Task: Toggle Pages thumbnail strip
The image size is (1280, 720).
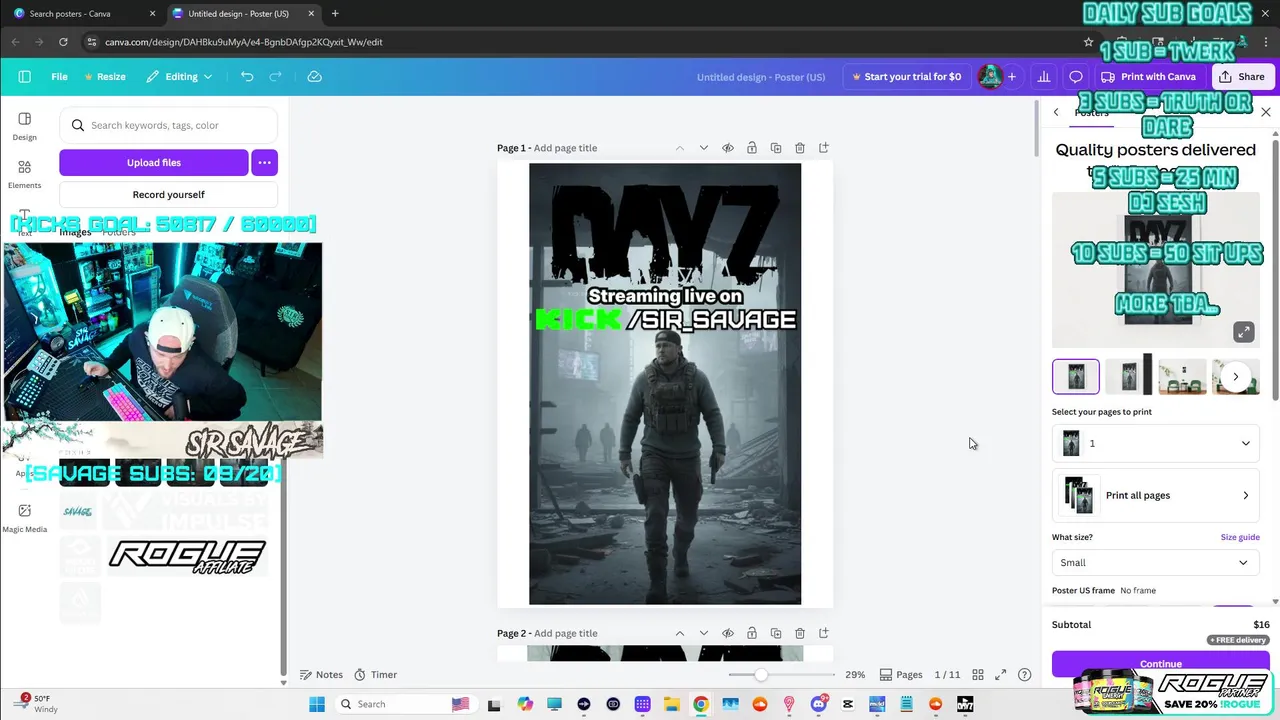Action: click(901, 675)
